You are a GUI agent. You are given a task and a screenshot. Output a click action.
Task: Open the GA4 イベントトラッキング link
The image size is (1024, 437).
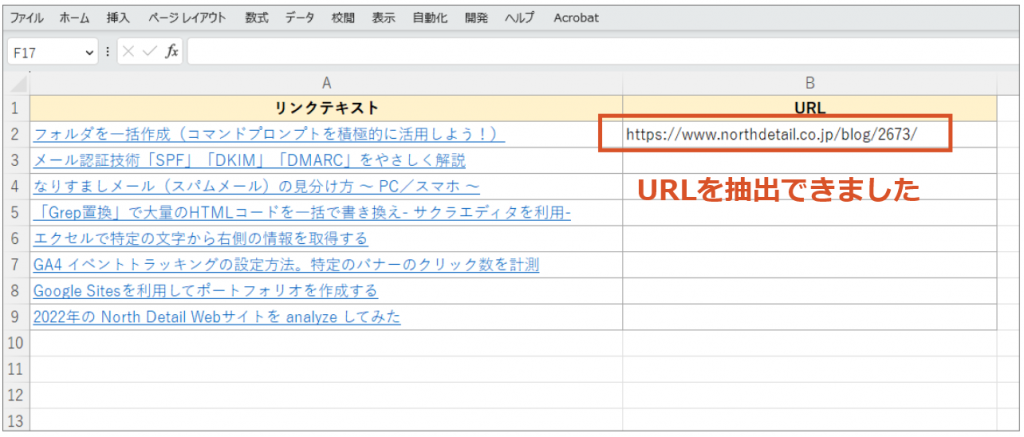285,265
